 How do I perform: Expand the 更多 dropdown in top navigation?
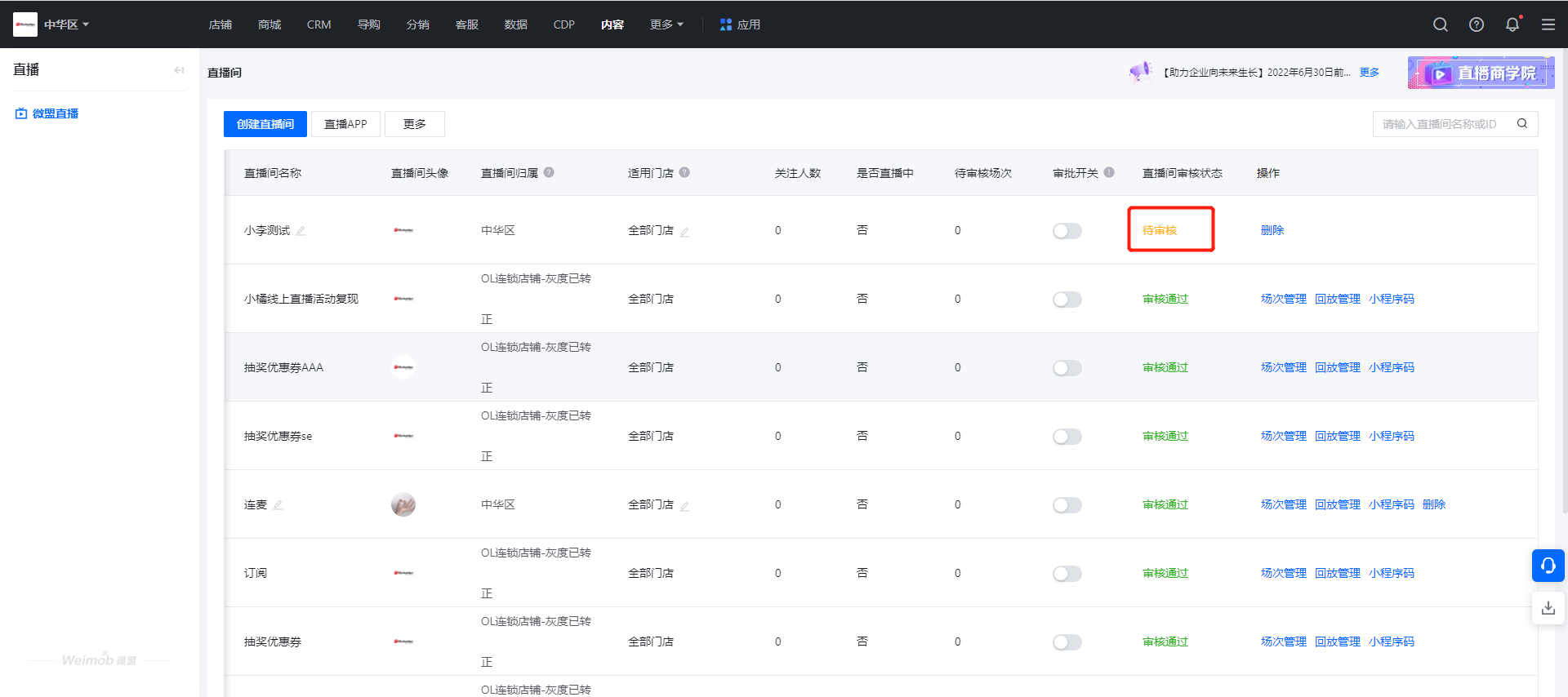point(666,24)
